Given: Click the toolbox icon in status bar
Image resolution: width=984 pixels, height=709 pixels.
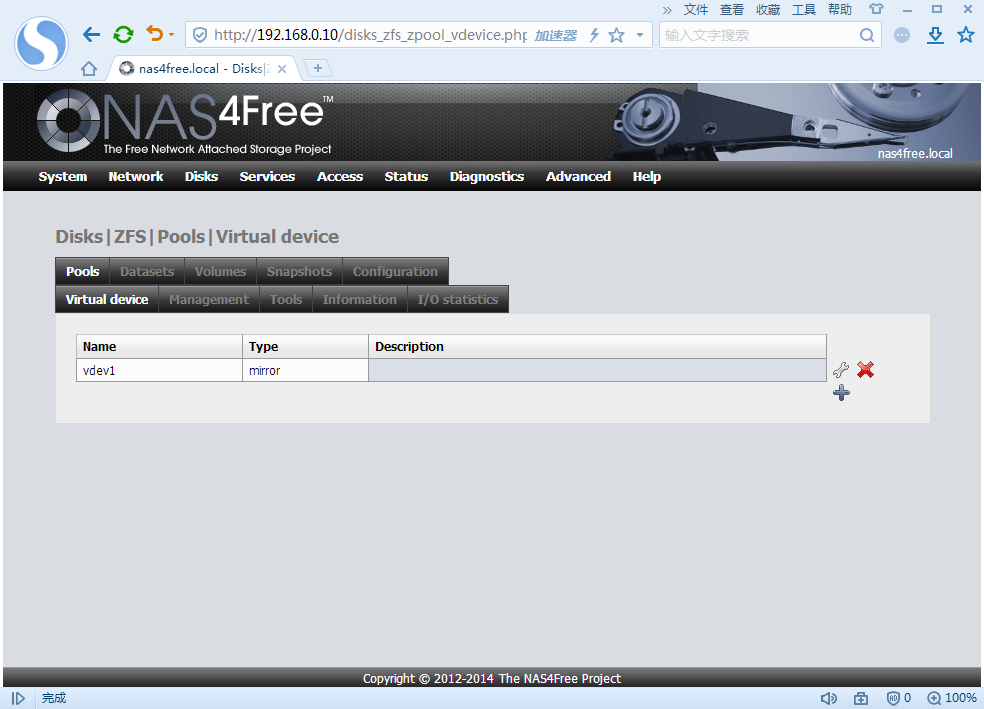Looking at the screenshot, I should tap(860, 698).
